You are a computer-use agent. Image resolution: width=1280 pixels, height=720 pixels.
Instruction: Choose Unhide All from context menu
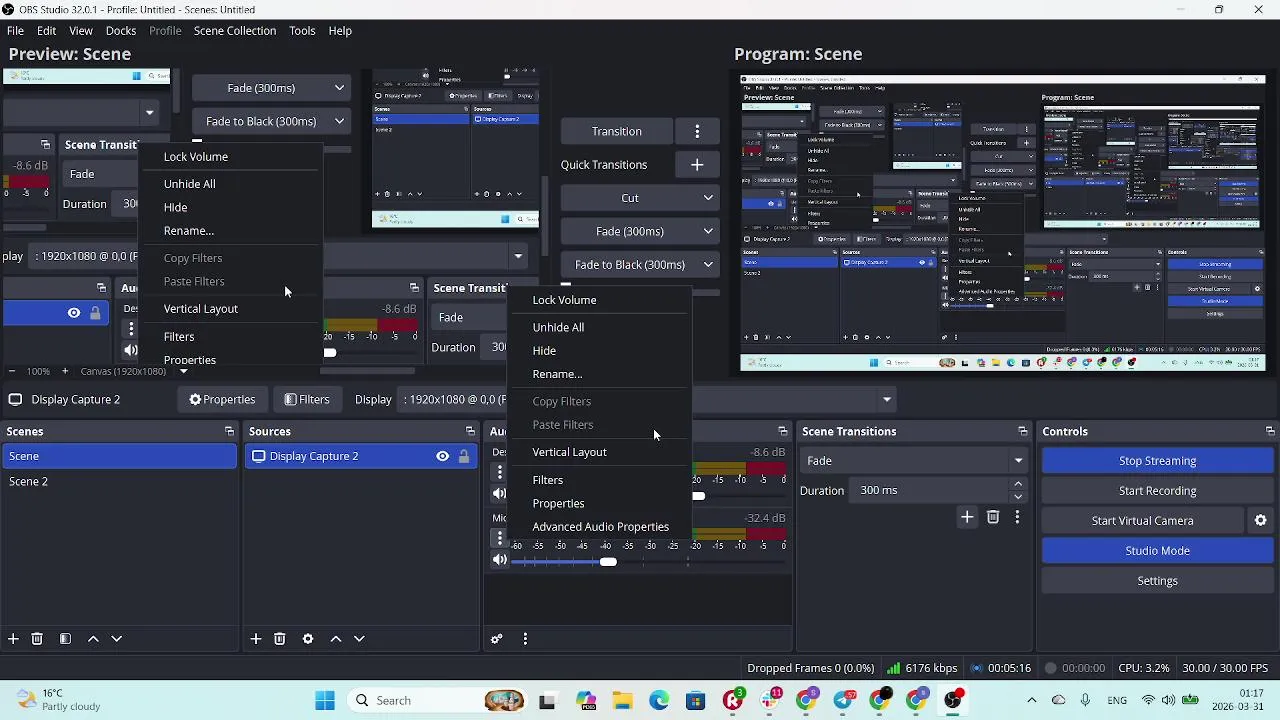(x=558, y=327)
